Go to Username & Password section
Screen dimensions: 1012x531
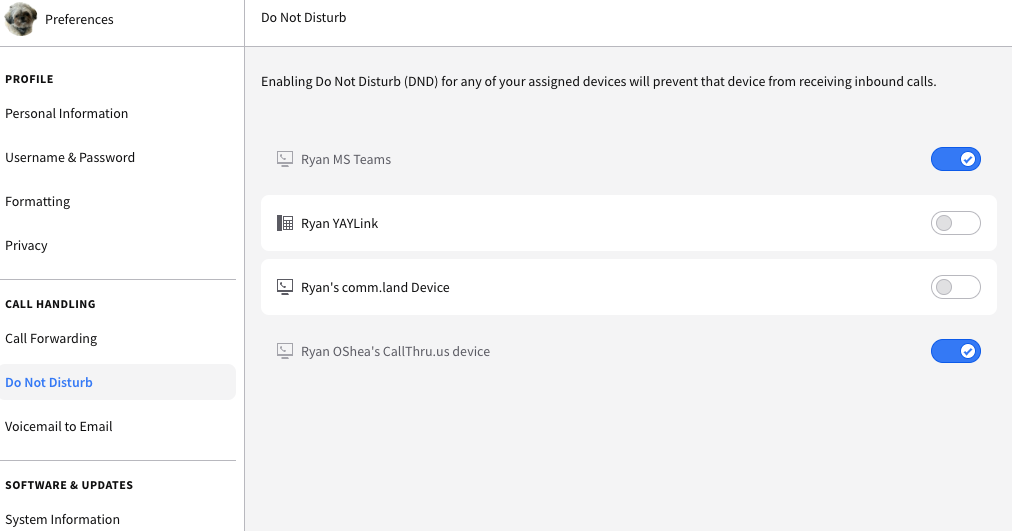(70, 157)
